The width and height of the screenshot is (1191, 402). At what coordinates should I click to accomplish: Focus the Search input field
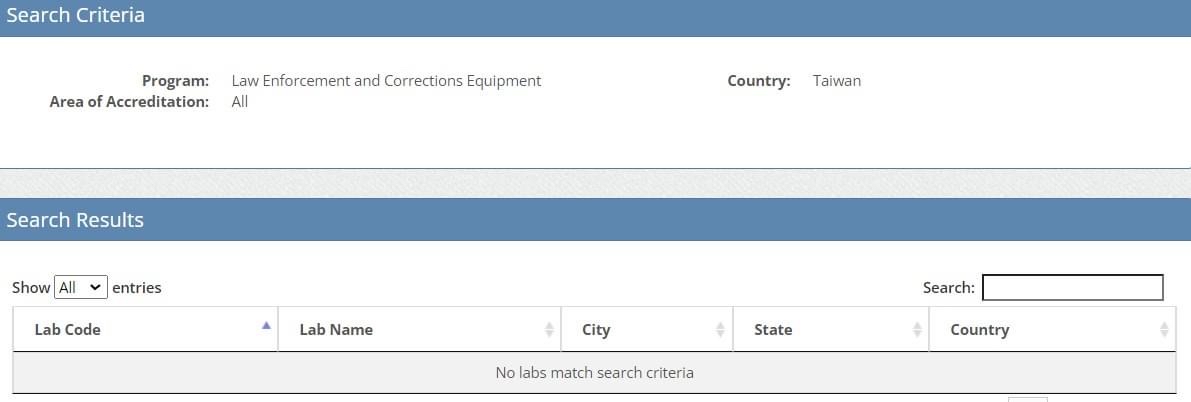[1072, 287]
